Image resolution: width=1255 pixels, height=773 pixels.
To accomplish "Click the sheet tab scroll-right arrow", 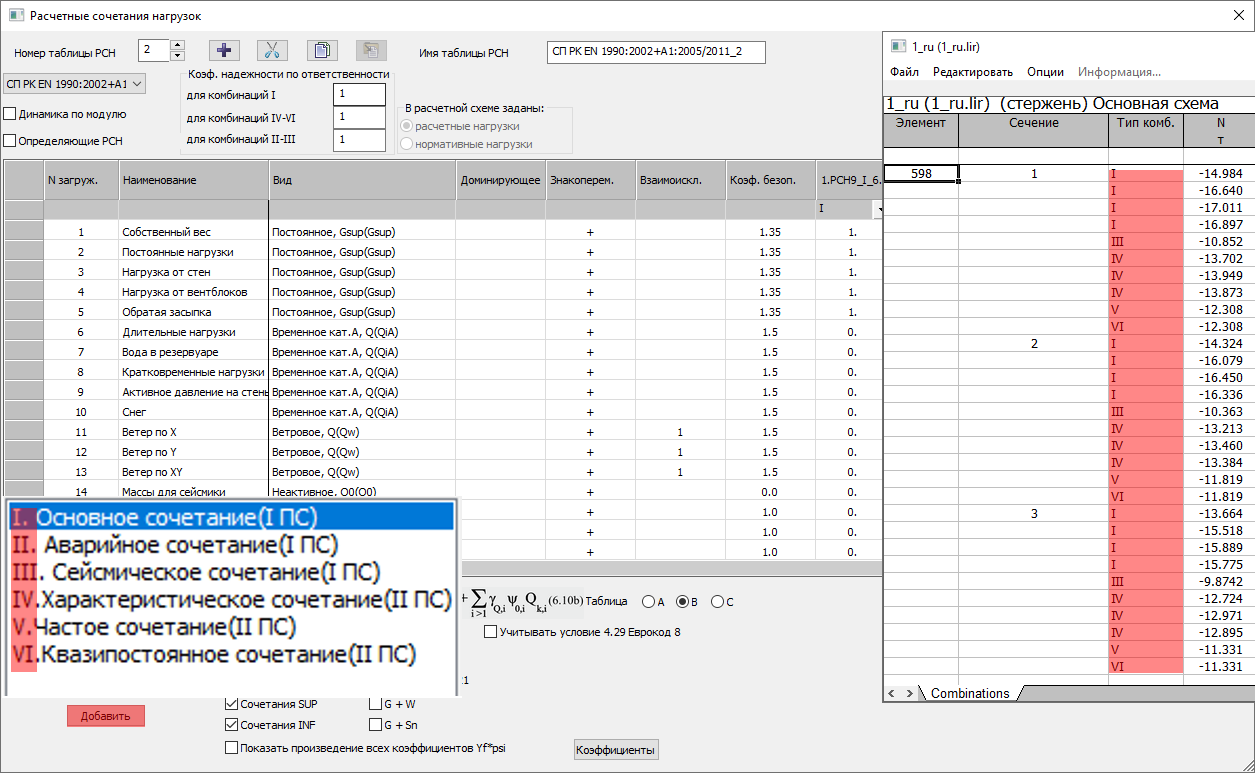I will coord(910,693).
